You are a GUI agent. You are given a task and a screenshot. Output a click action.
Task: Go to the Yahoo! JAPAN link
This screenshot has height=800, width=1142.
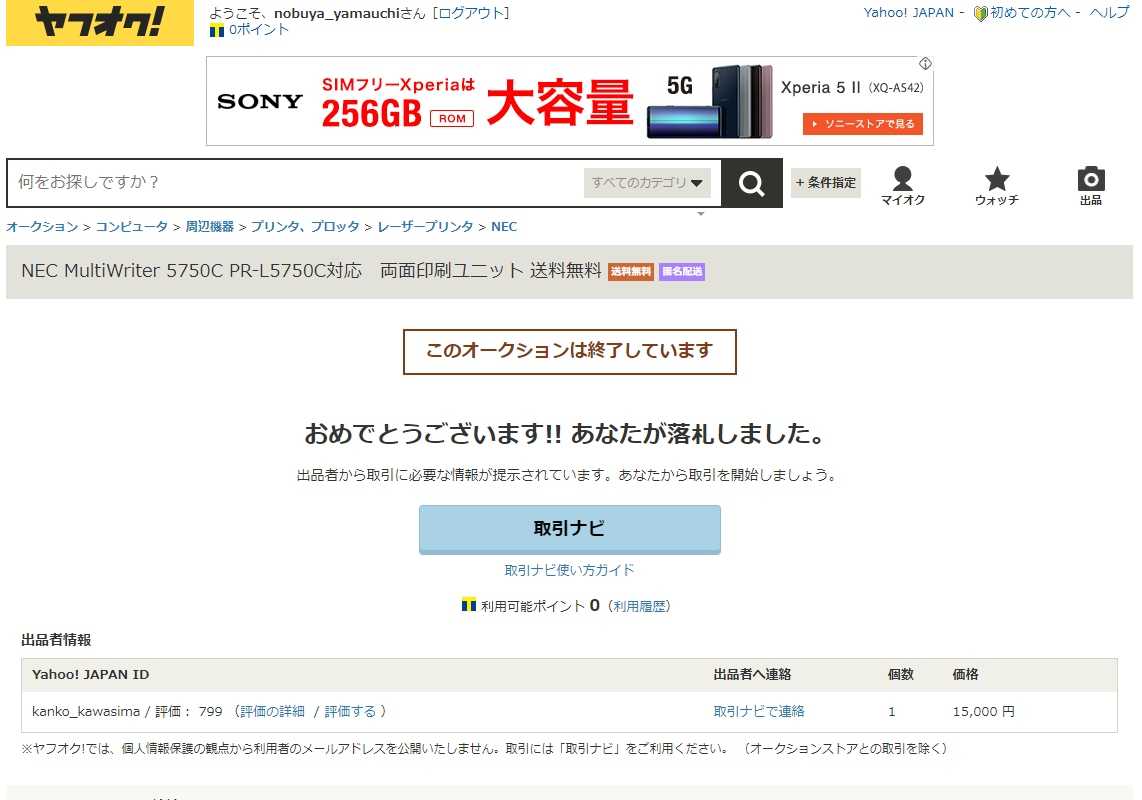pyautogui.click(x=908, y=12)
